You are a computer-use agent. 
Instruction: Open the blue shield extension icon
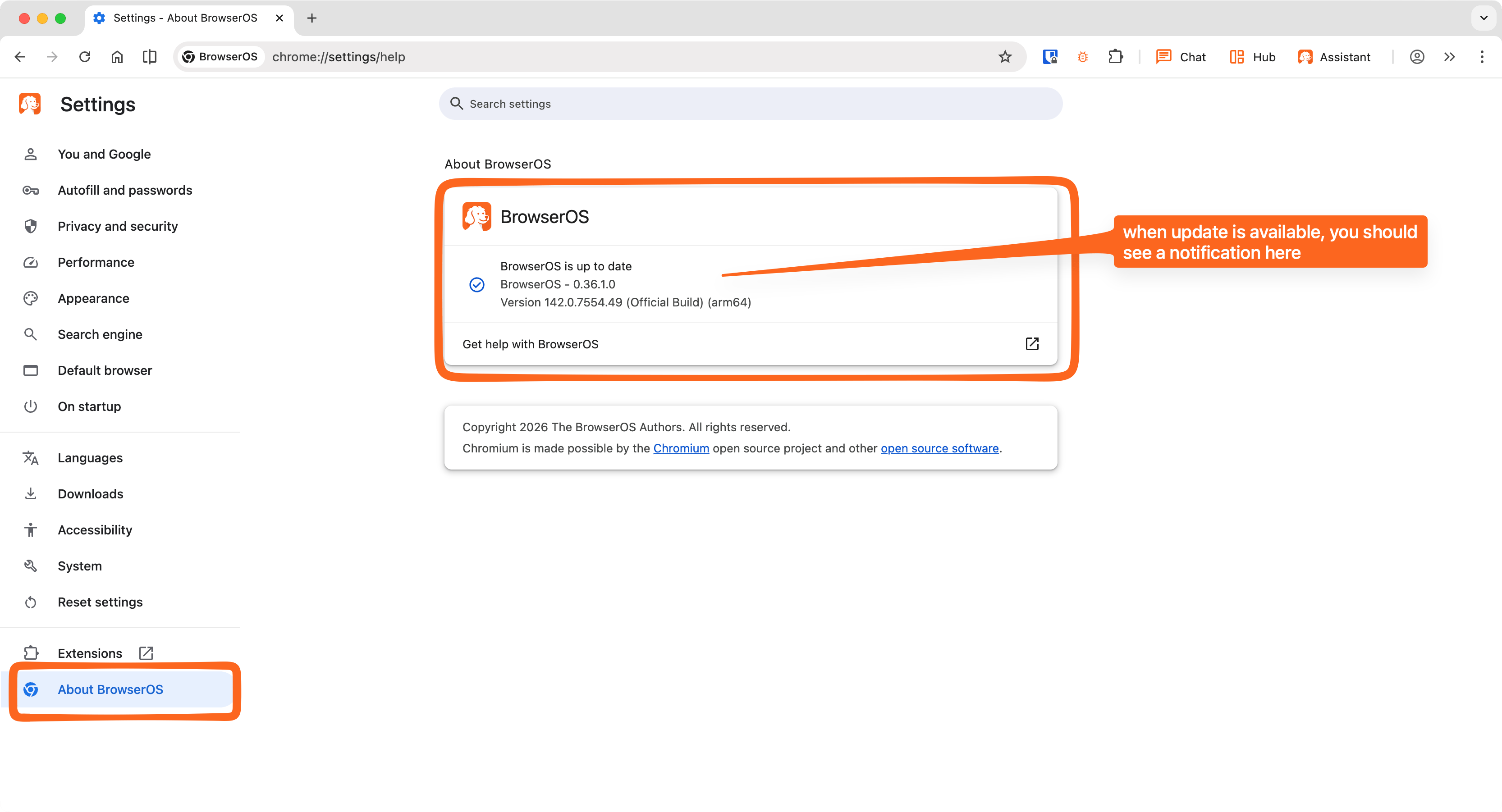tap(1050, 56)
